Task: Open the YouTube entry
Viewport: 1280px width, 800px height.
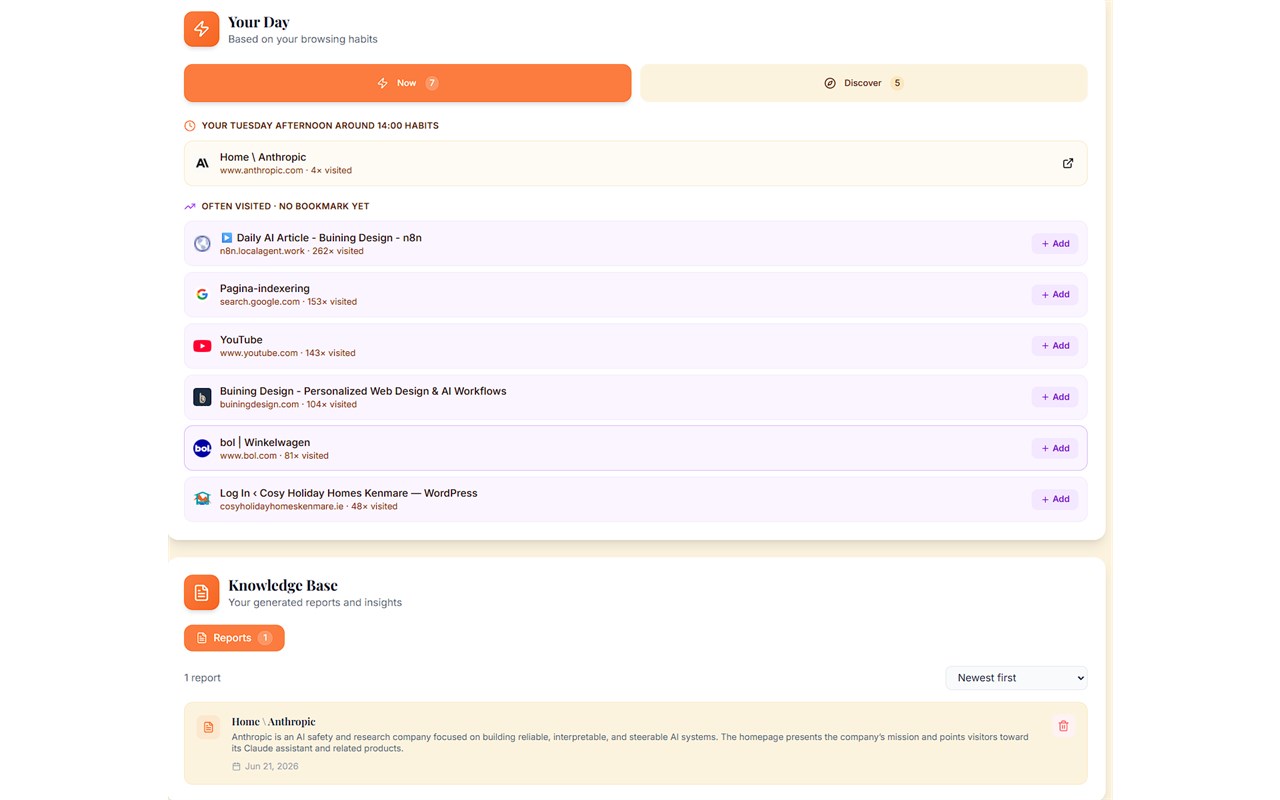Action: coord(635,346)
